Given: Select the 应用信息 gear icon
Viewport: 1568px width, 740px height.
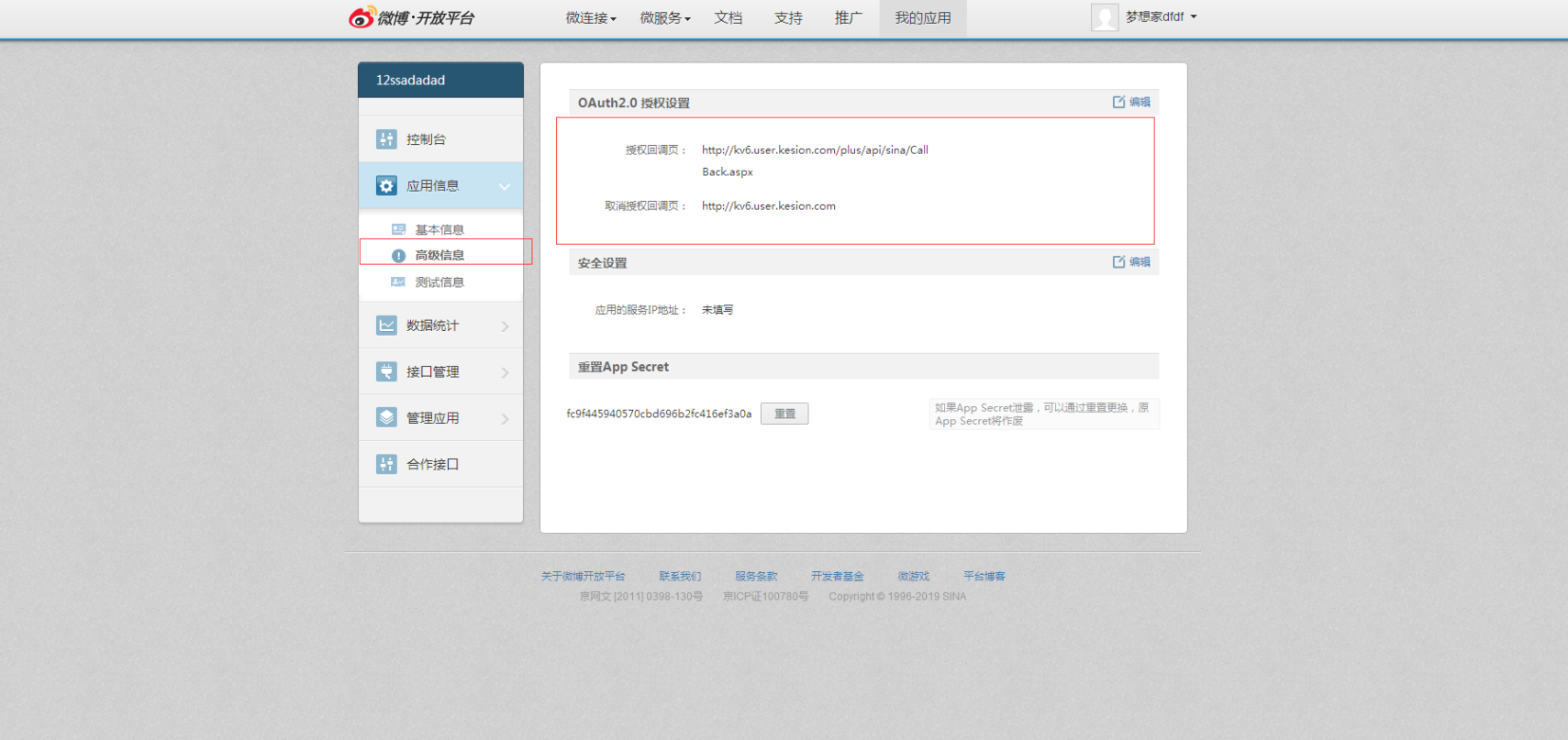Looking at the screenshot, I should coord(386,186).
